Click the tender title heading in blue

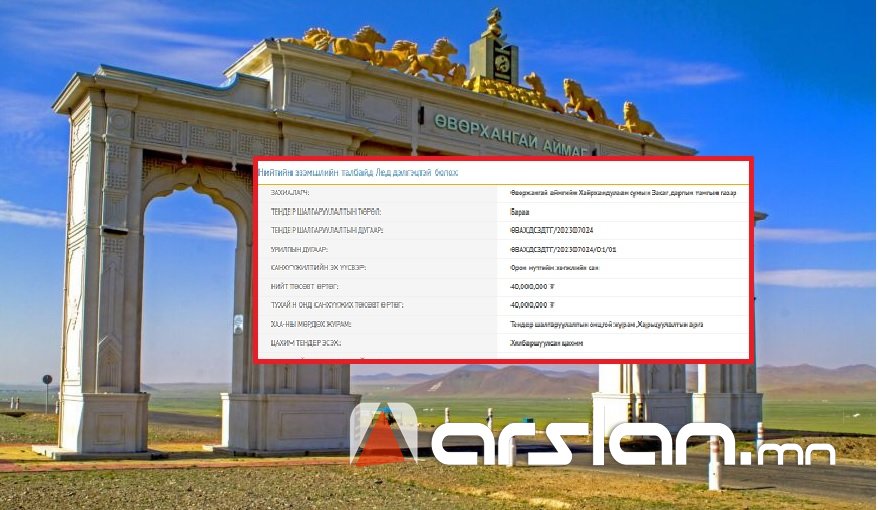(358, 173)
